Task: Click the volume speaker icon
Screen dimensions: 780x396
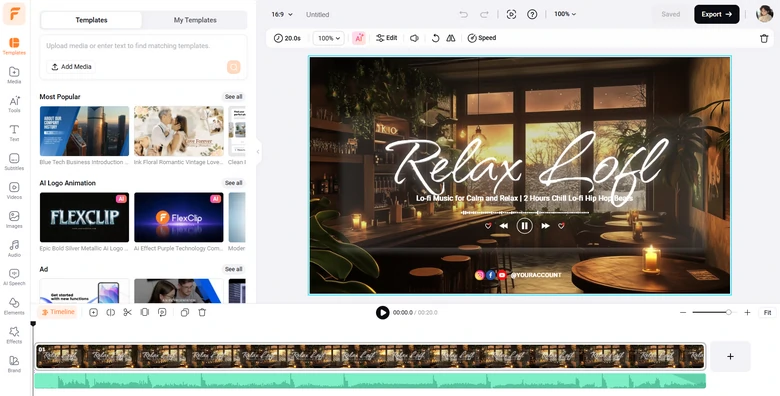Action: [414, 38]
